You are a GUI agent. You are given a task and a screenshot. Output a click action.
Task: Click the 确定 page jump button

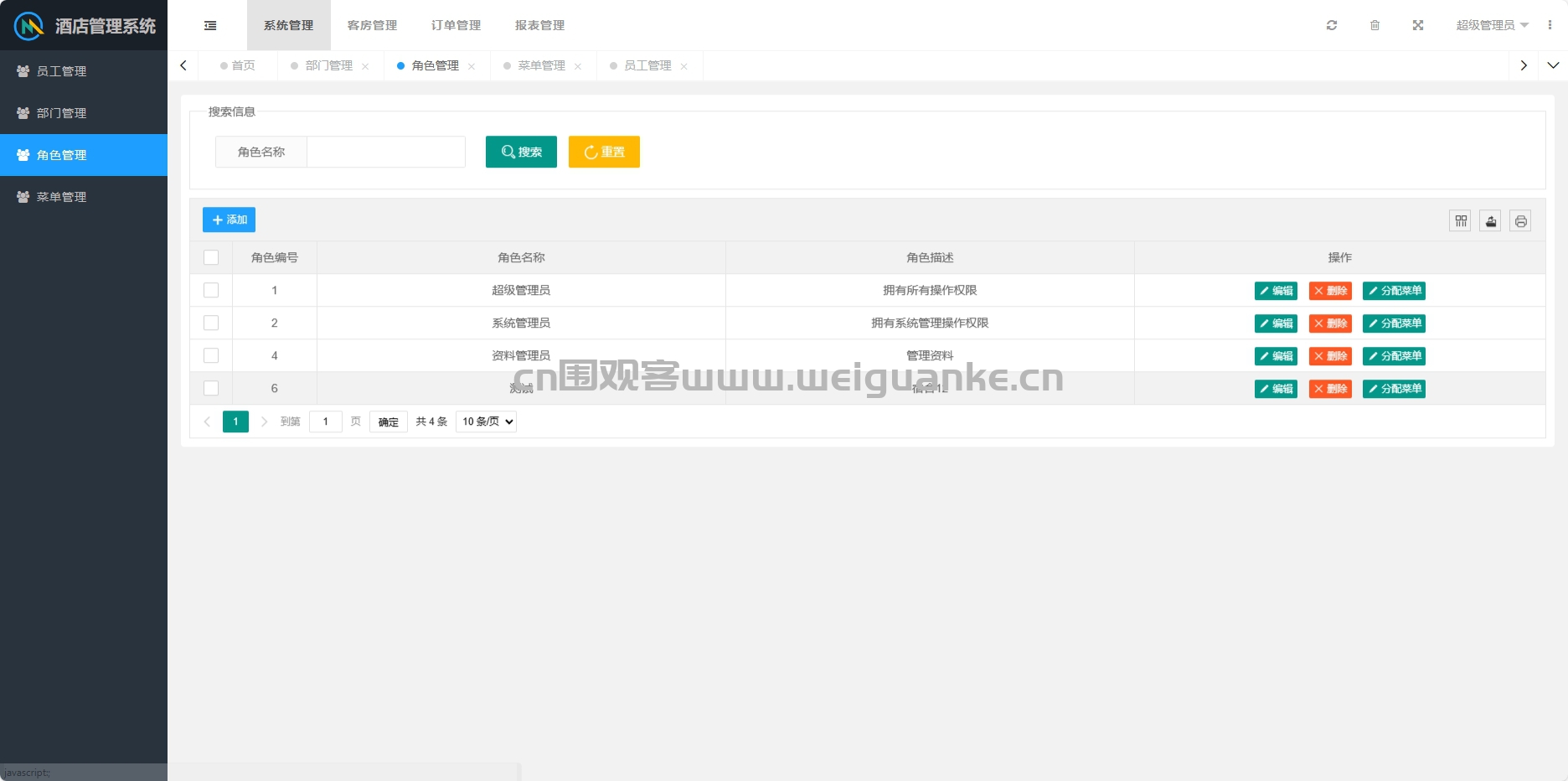tap(389, 422)
